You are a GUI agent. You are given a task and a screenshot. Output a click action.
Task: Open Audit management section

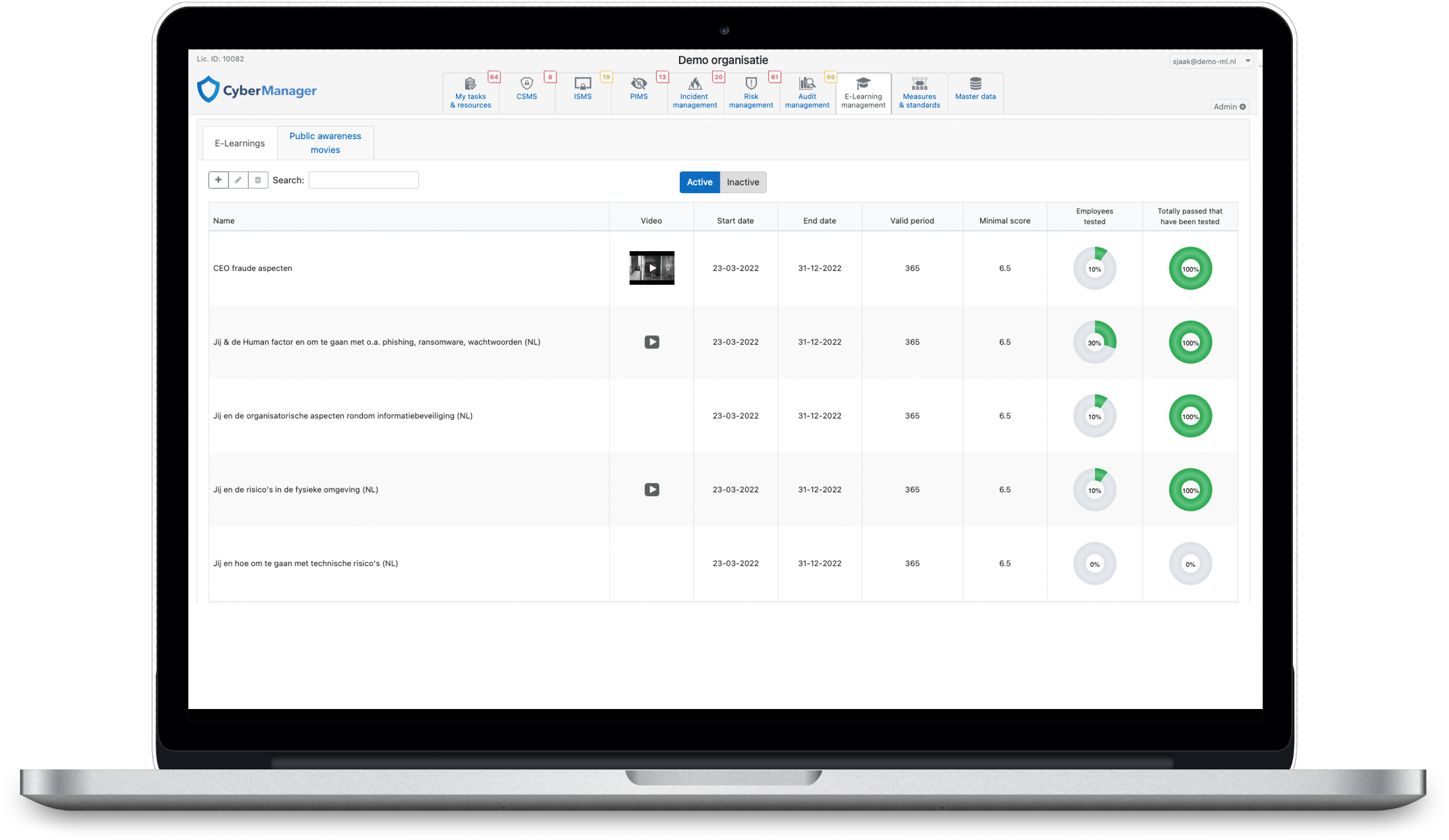click(x=807, y=93)
